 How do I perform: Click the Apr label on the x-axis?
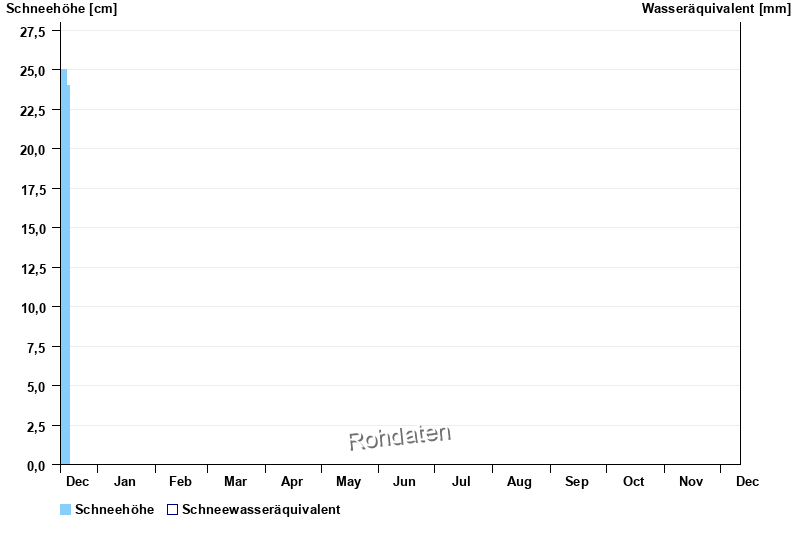292,482
